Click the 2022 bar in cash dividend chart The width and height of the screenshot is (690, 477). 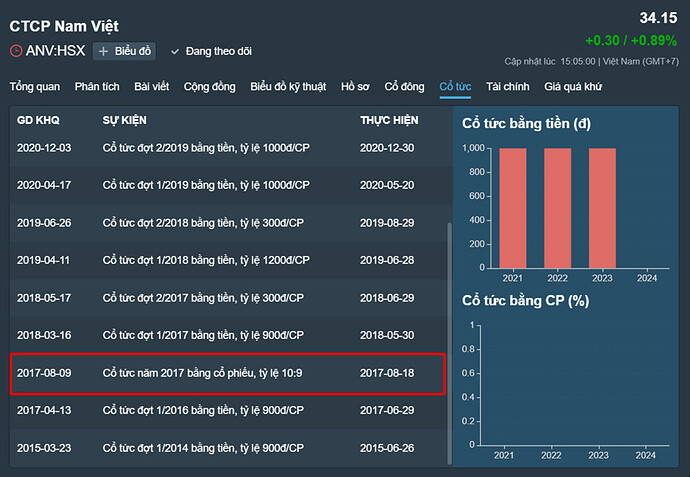pos(558,208)
